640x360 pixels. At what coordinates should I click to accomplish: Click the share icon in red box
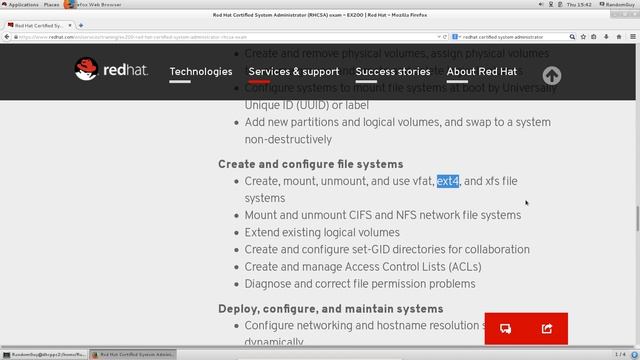[547, 329]
